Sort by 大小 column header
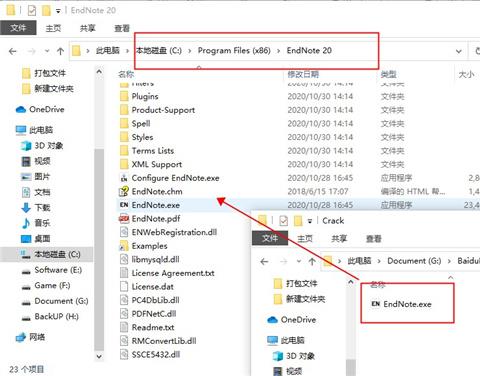Viewport: 480px width, 376px height. [x=466, y=74]
